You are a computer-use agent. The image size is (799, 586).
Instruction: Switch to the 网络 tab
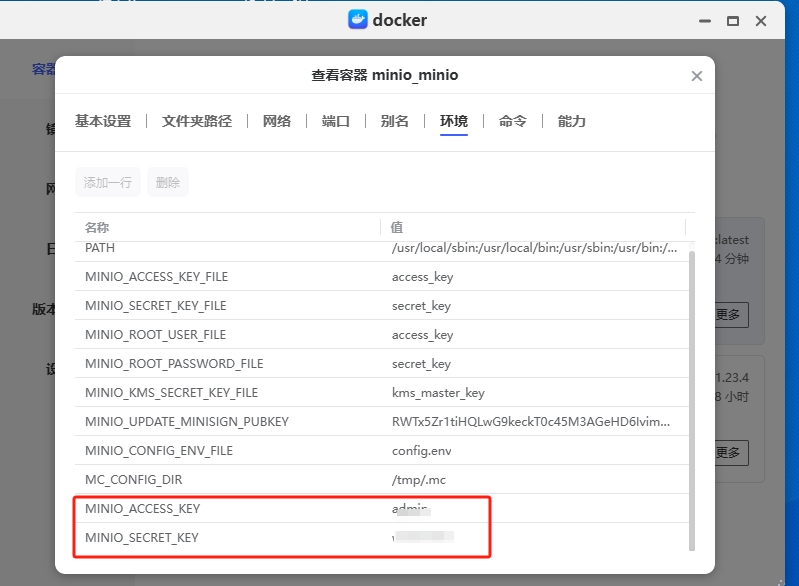click(x=277, y=121)
